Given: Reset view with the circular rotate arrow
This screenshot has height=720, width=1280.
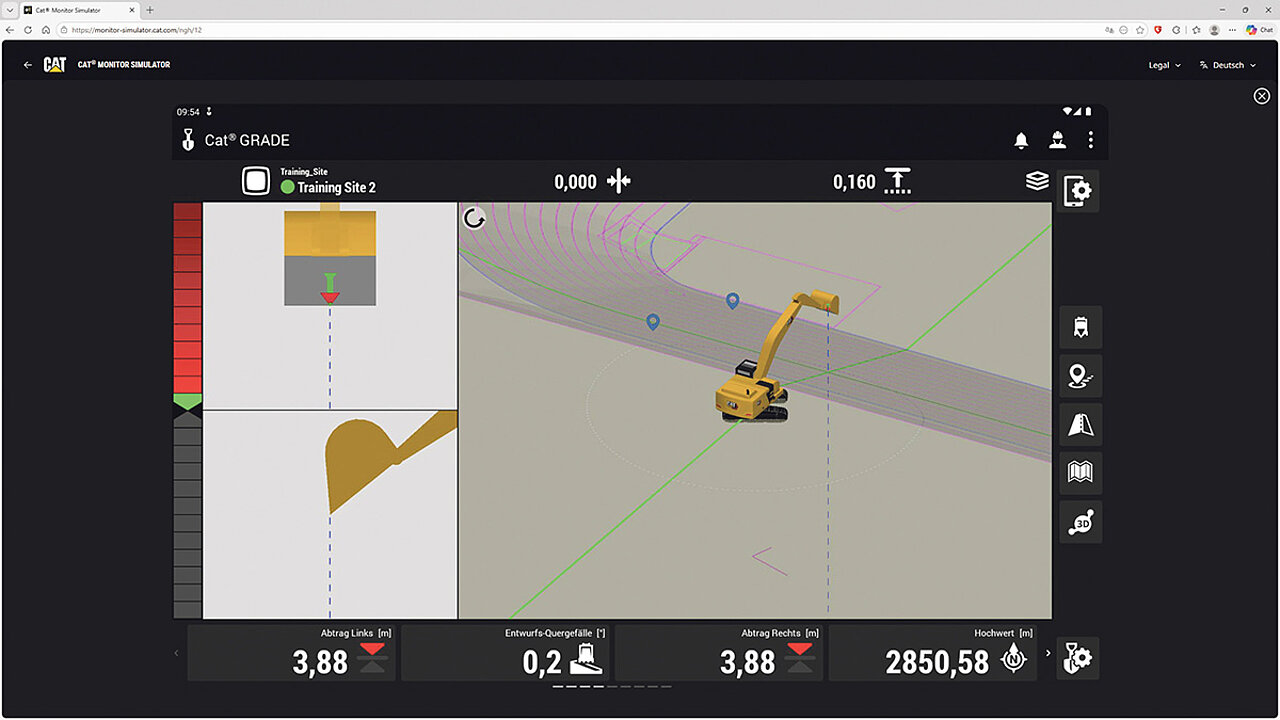Looking at the screenshot, I should tap(474, 218).
